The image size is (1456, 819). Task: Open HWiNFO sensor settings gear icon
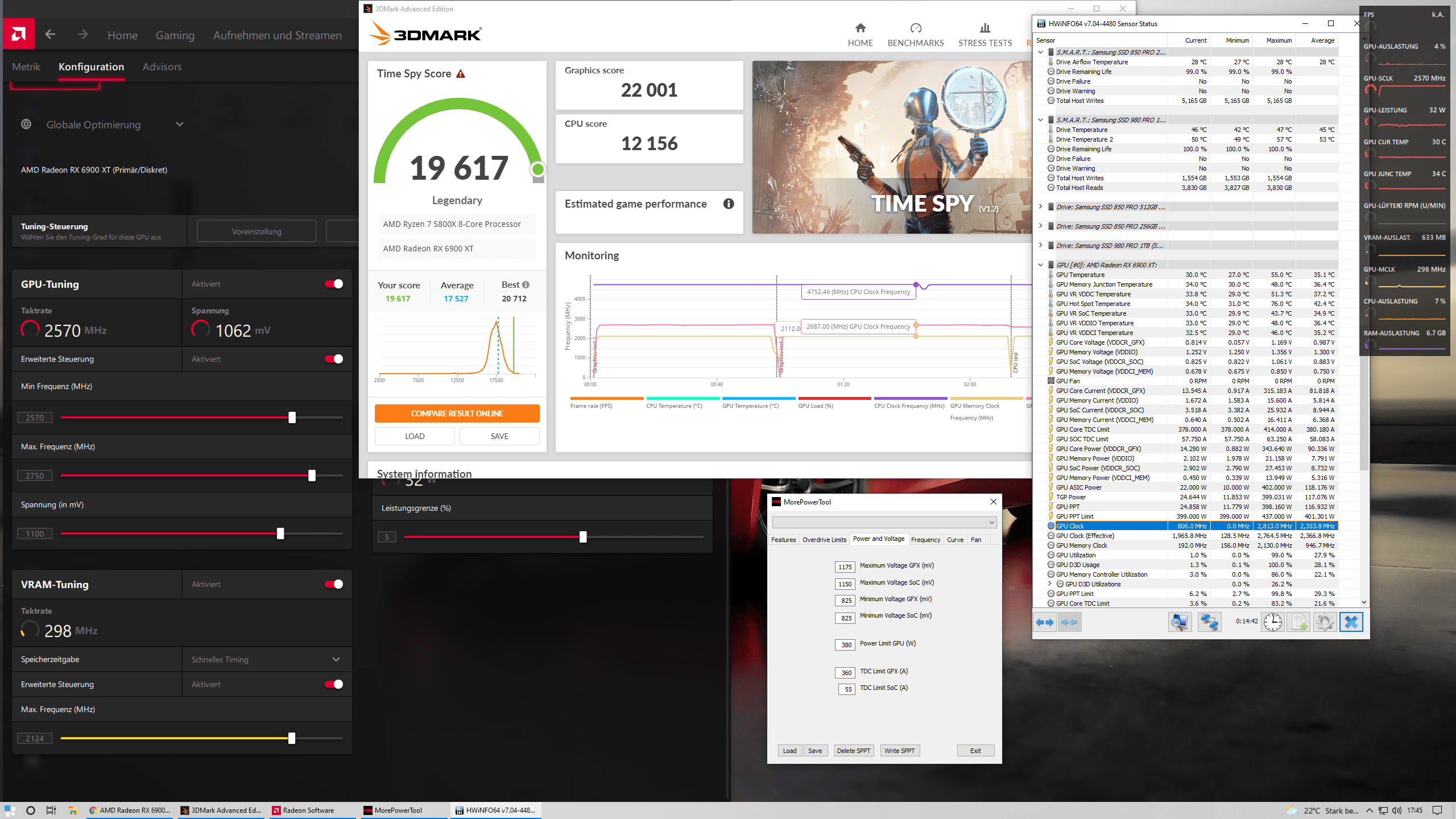1325,622
